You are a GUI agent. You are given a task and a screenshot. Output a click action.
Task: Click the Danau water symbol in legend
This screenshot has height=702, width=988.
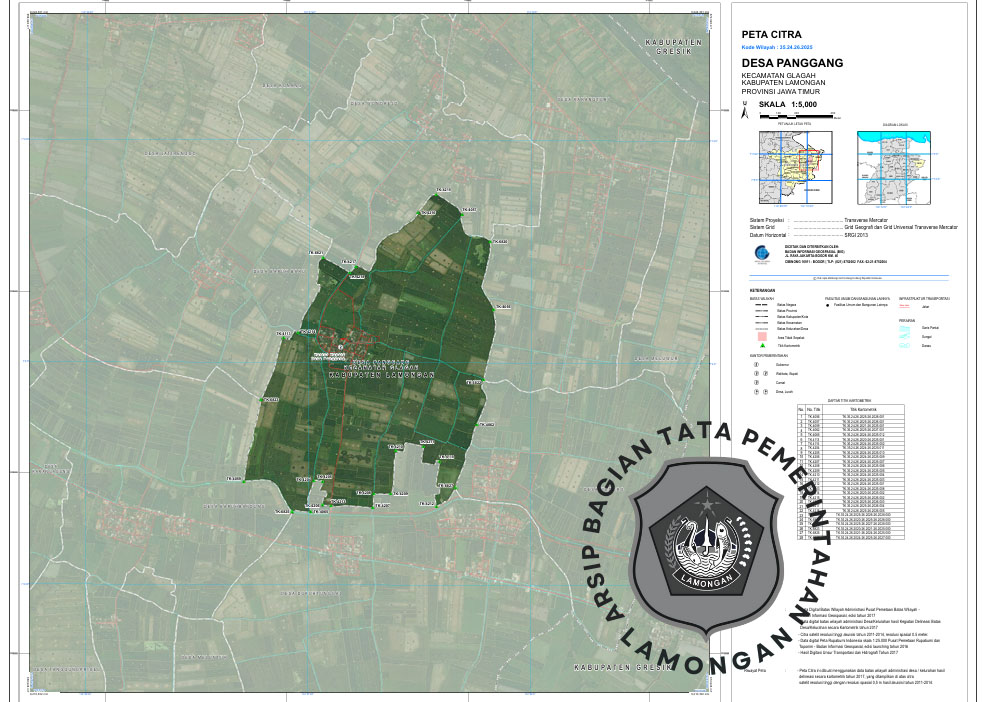(x=905, y=347)
